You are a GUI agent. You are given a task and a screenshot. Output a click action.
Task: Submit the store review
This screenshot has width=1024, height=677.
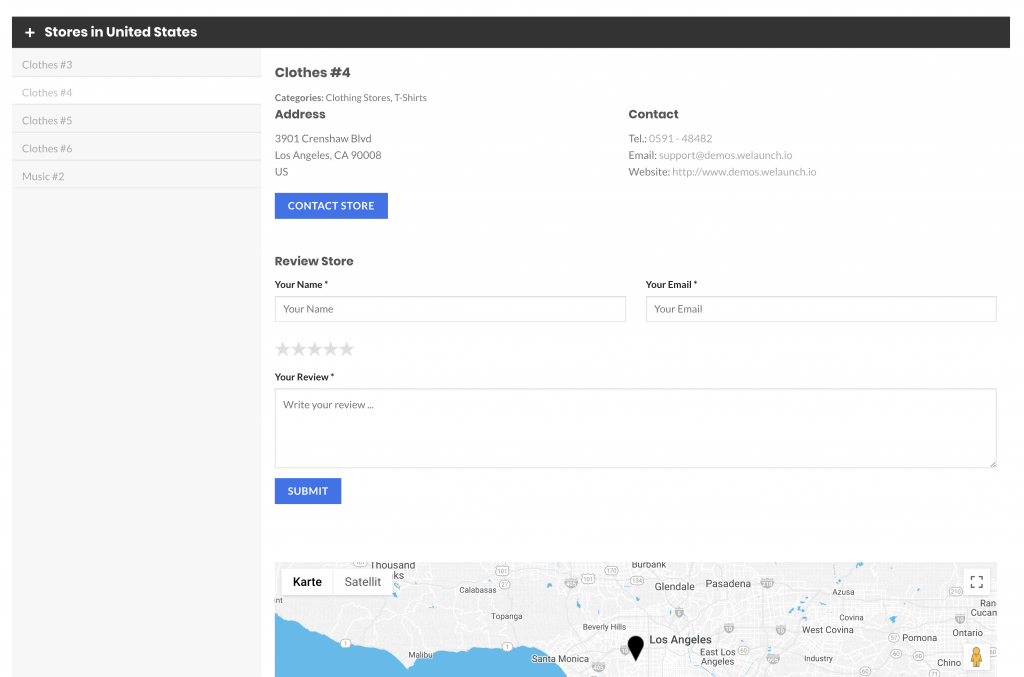coord(308,491)
